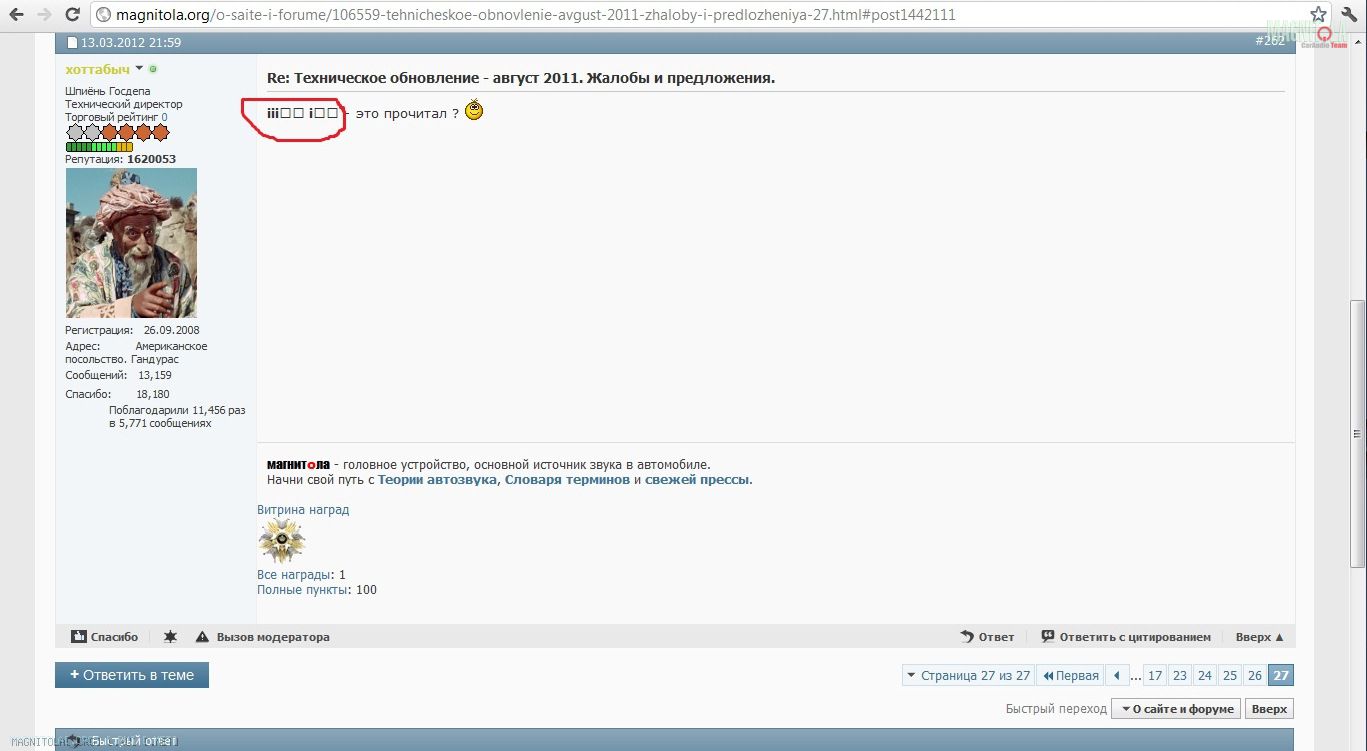Click the reputation star icon next to Спасибо
1367x751 pixels.
tap(170, 637)
